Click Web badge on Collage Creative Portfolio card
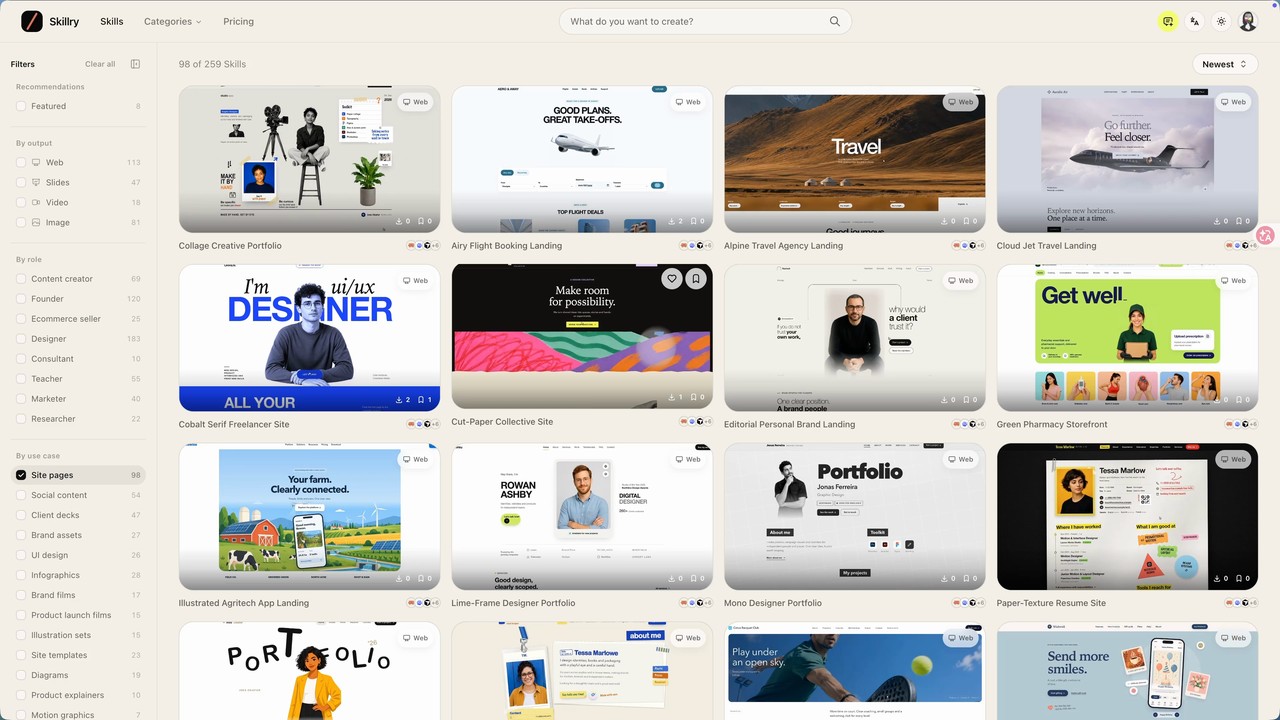The image size is (1280, 720). pyautogui.click(x=415, y=102)
